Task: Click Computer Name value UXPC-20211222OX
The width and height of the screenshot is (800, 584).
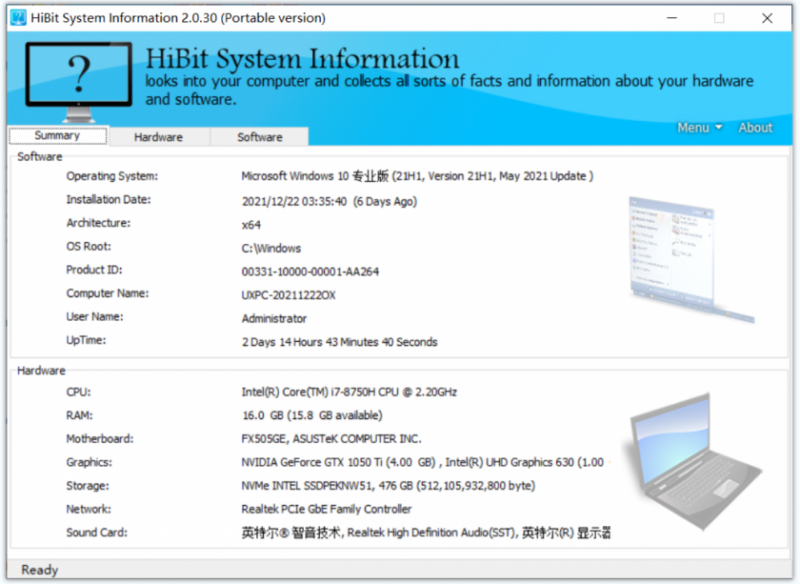Action: coord(288,295)
